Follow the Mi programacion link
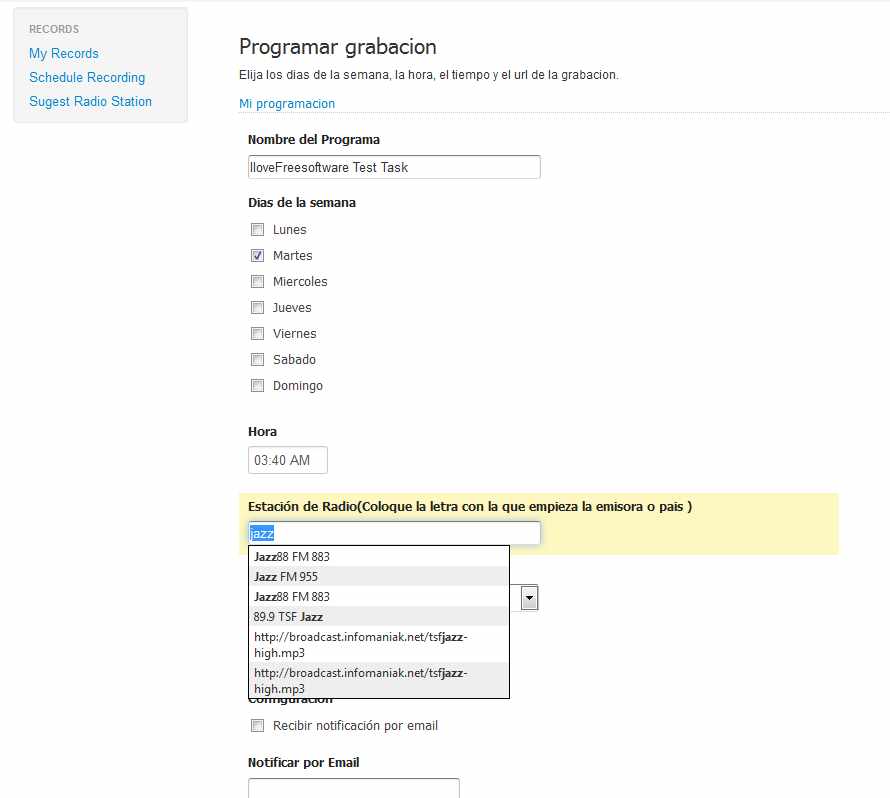 (x=287, y=103)
